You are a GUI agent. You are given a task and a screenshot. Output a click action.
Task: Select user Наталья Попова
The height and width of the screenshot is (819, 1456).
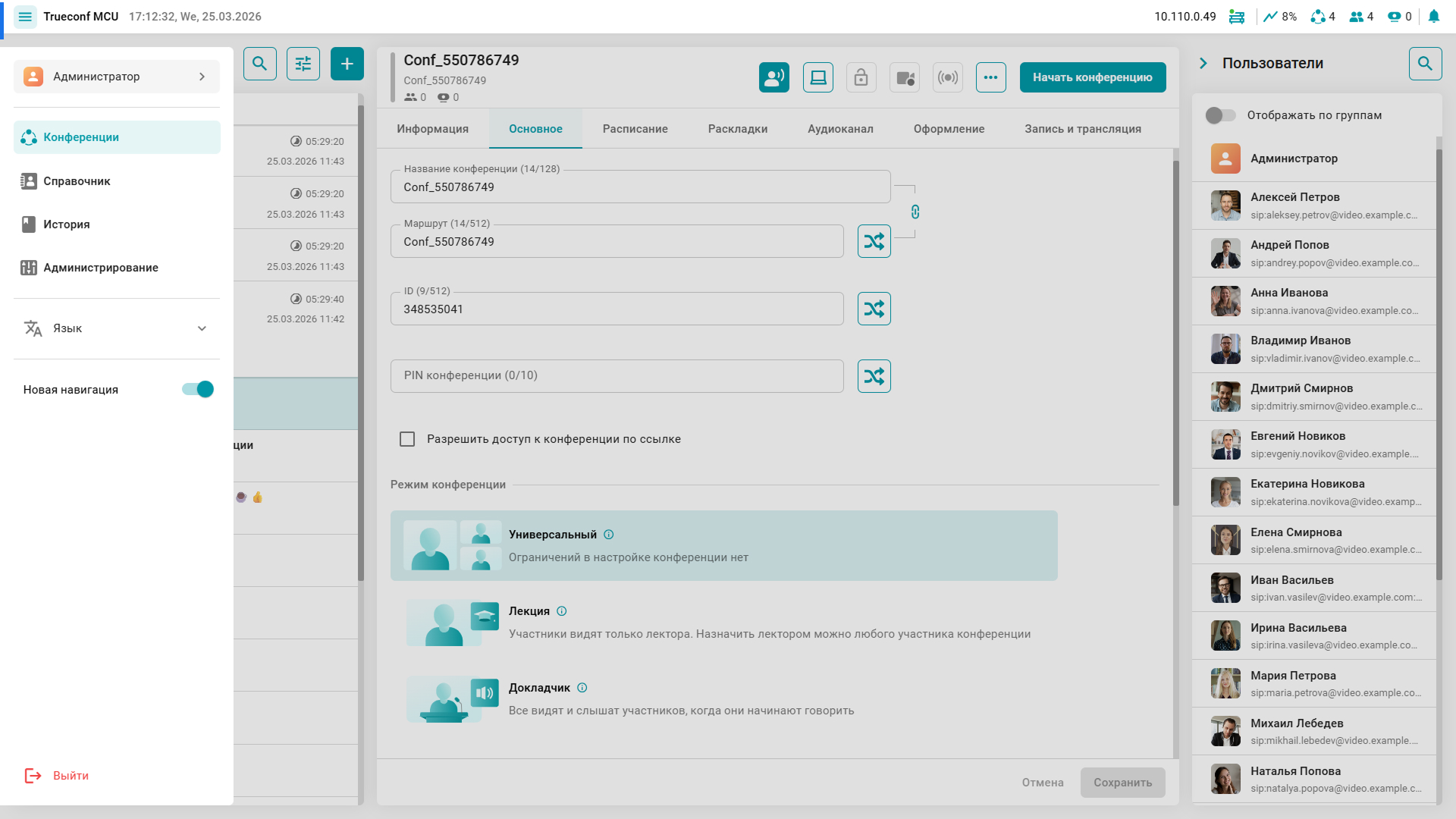point(1315,779)
